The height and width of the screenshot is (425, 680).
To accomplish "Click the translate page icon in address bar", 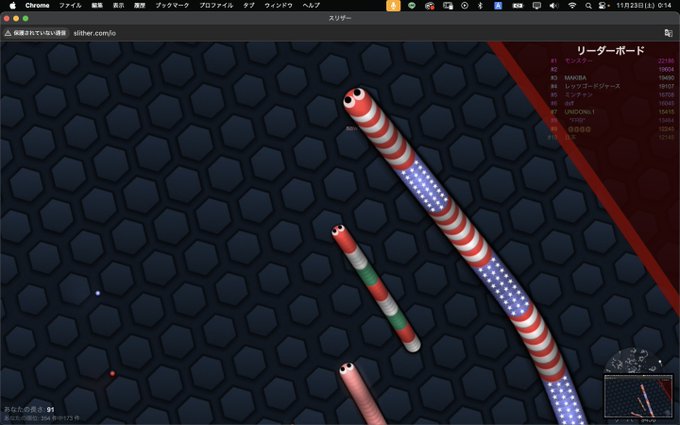I will 668,33.
